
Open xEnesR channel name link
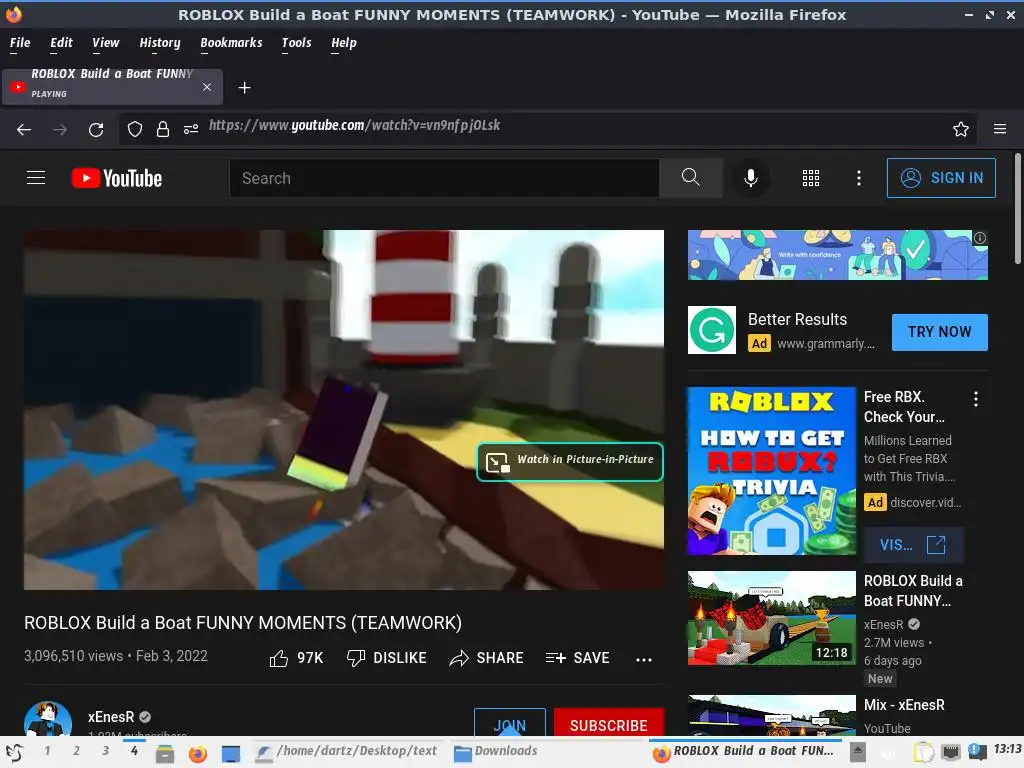[111, 716]
